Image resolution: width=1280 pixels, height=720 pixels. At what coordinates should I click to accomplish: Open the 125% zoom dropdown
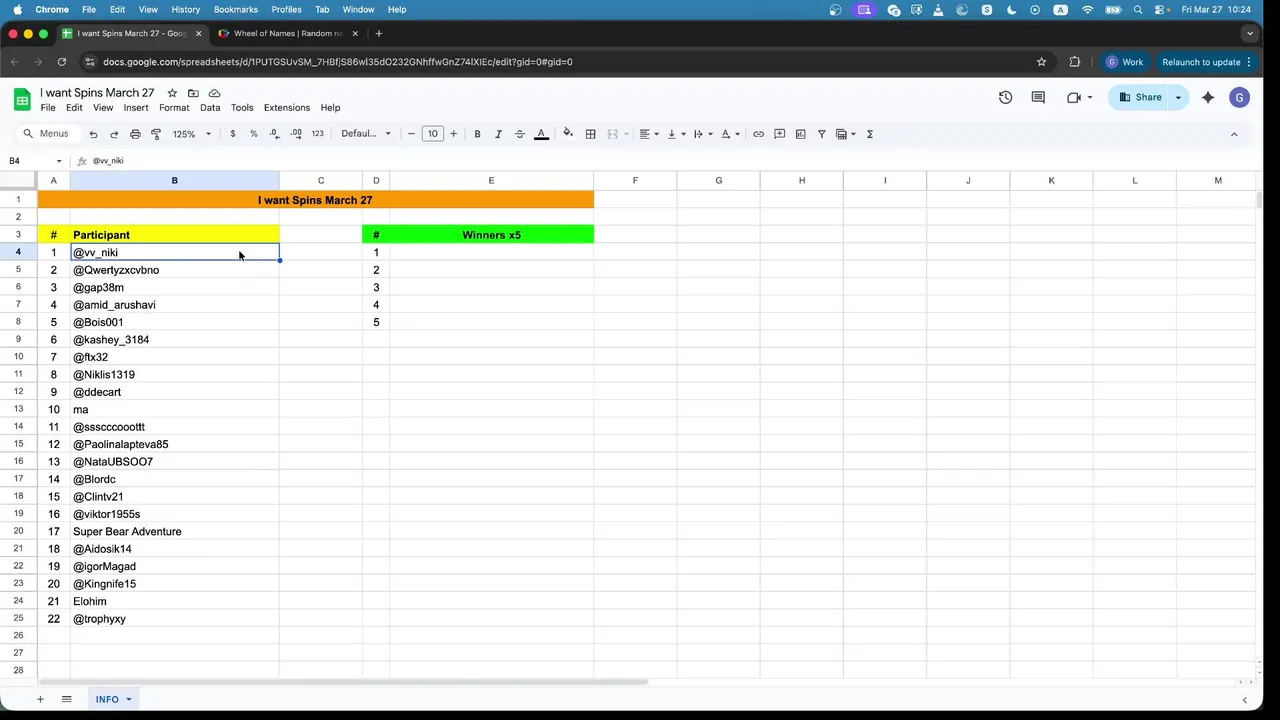192,134
